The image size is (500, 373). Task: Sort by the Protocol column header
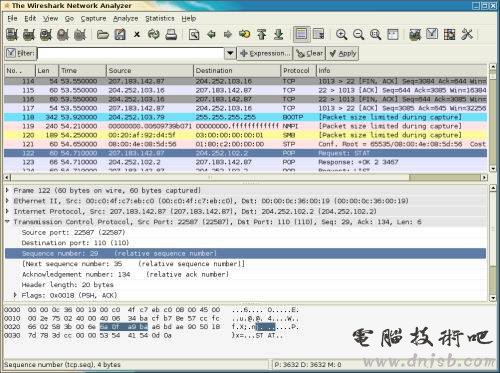298,70
